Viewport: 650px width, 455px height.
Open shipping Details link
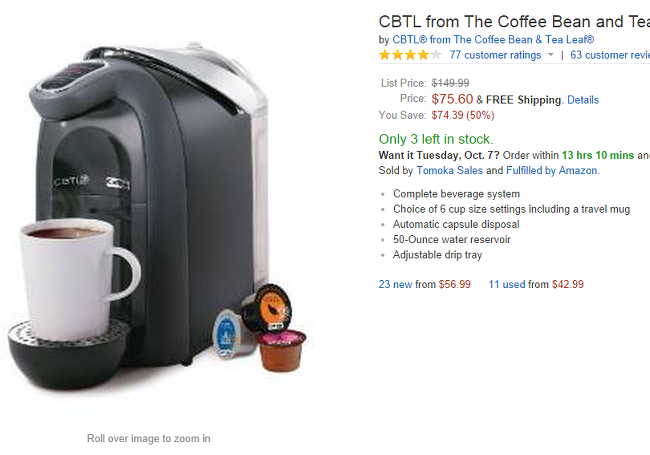point(583,100)
